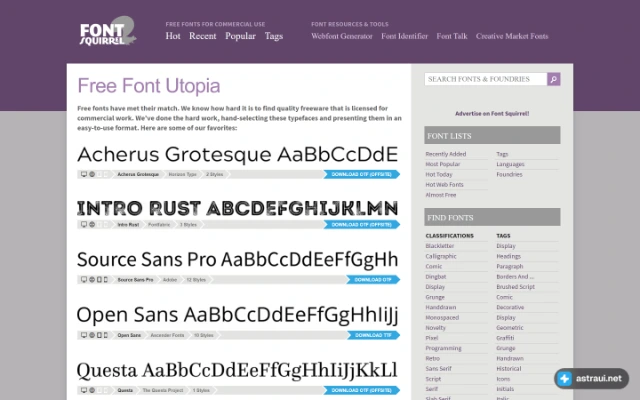Open the Tags menu item in header
The width and height of the screenshot is (640, 400).
point(274,36)
